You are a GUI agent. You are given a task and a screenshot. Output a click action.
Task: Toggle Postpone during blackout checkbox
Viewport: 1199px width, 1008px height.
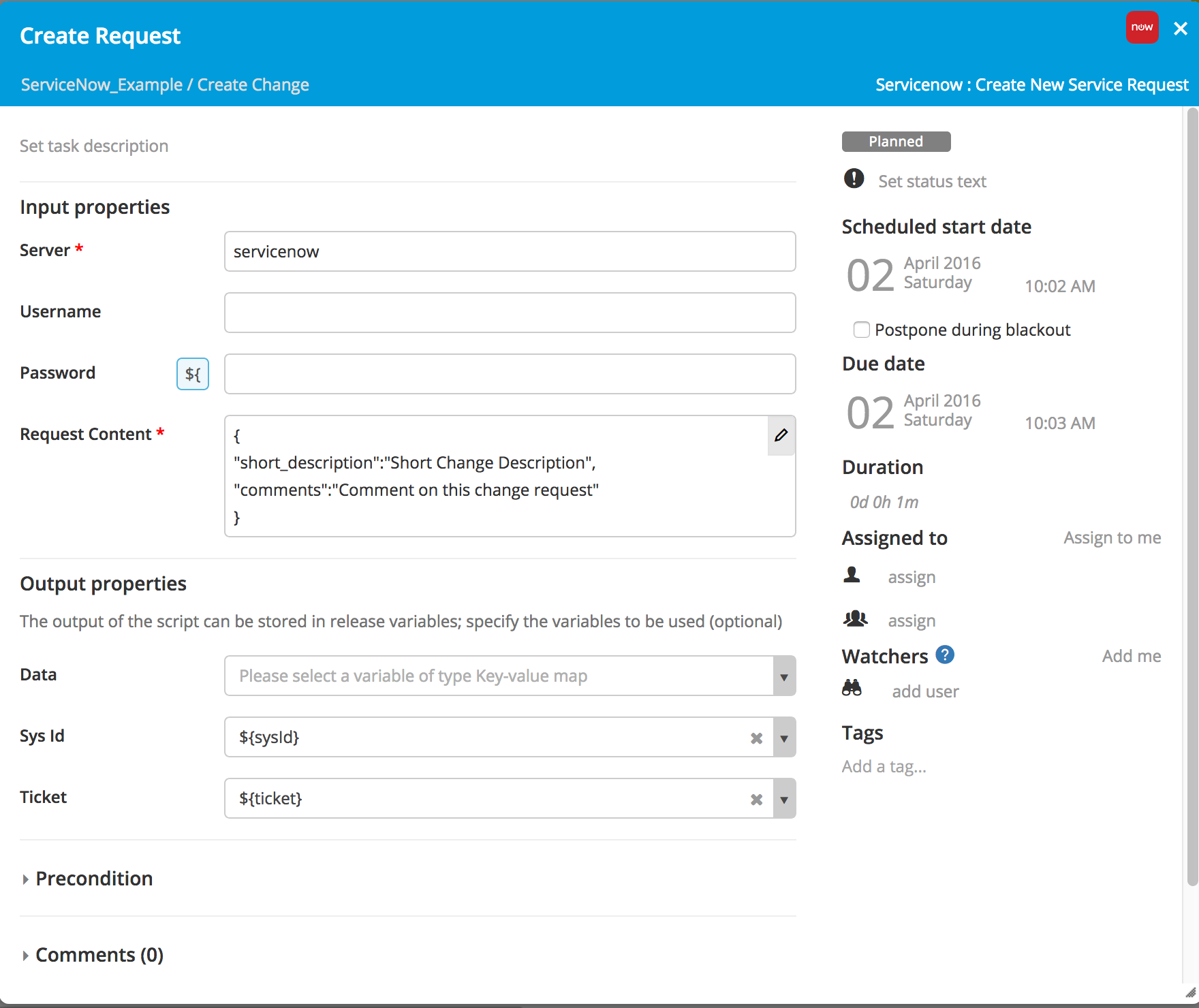862,330
